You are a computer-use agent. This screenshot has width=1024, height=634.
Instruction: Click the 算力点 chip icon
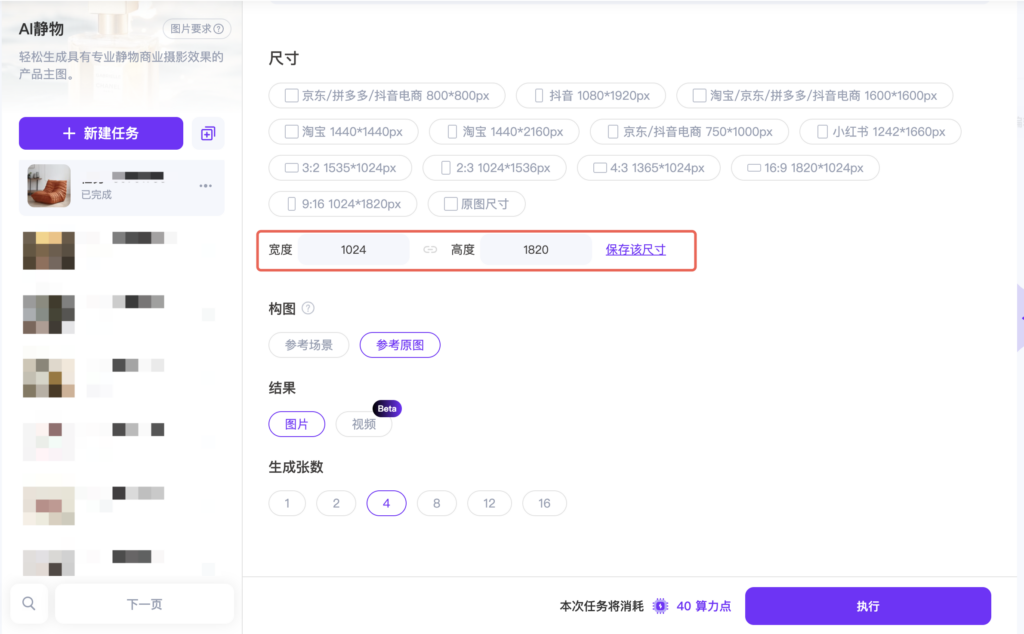coord(660,606)
